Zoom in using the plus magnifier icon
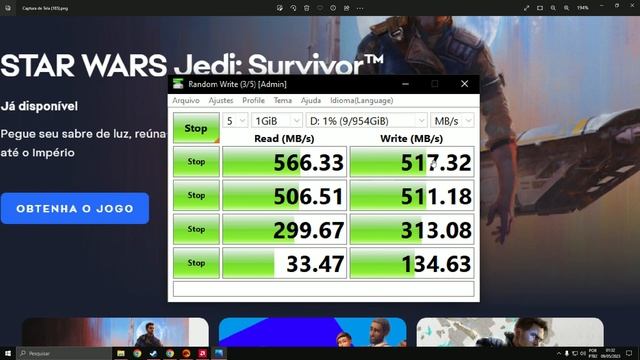 (x=567, y=8)
